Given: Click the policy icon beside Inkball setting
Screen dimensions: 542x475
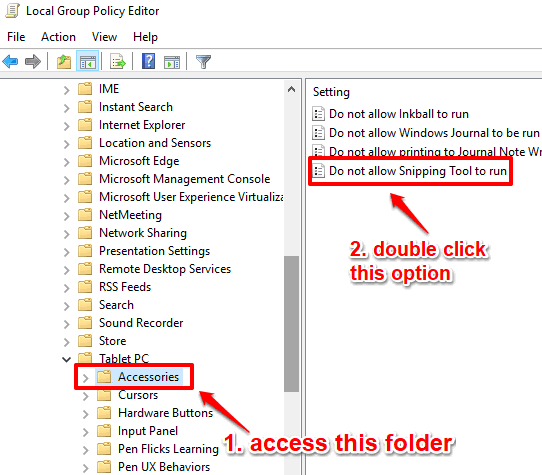Looking at the screenshot, I should tap(318, 114).
